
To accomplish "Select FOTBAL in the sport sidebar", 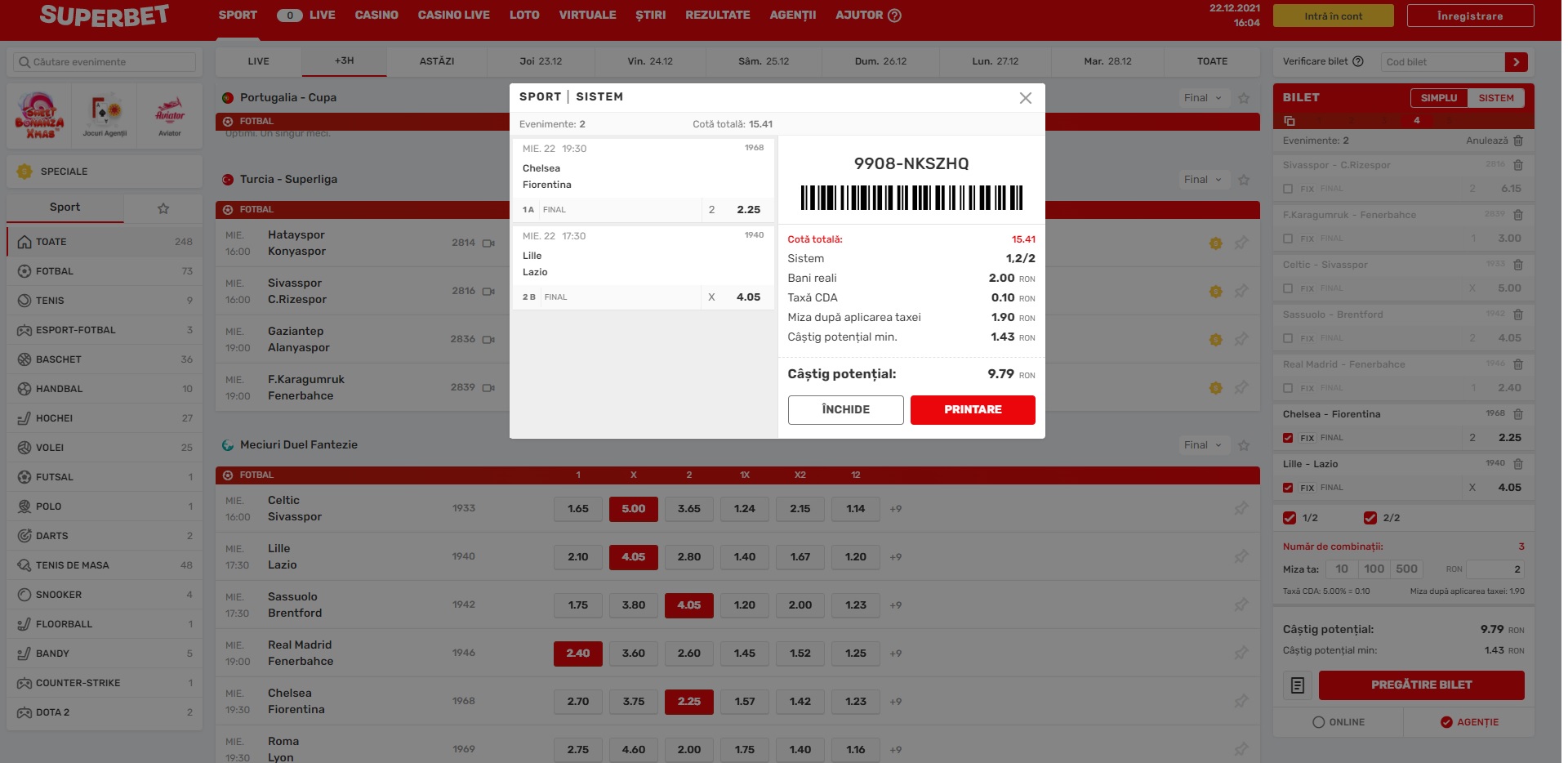I will pyautogui.click(x=105, y=271).
